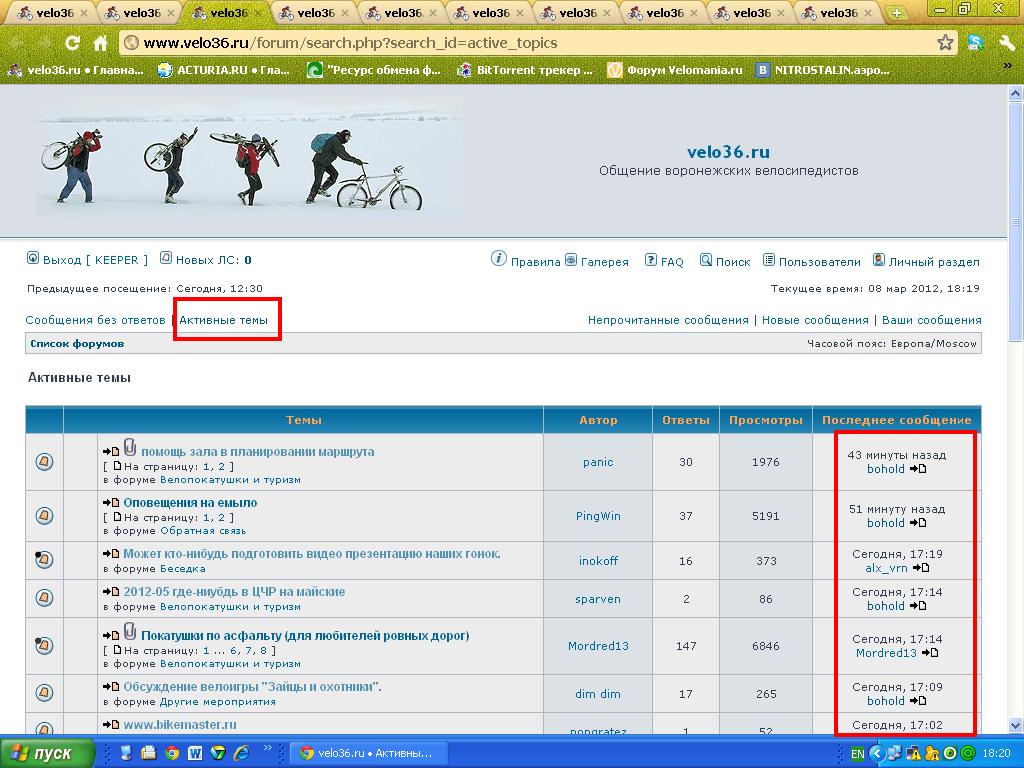Open the Галерея link
Image resolution: width=1024 pixels, height=768 pixels.
(x=597, y=261)
